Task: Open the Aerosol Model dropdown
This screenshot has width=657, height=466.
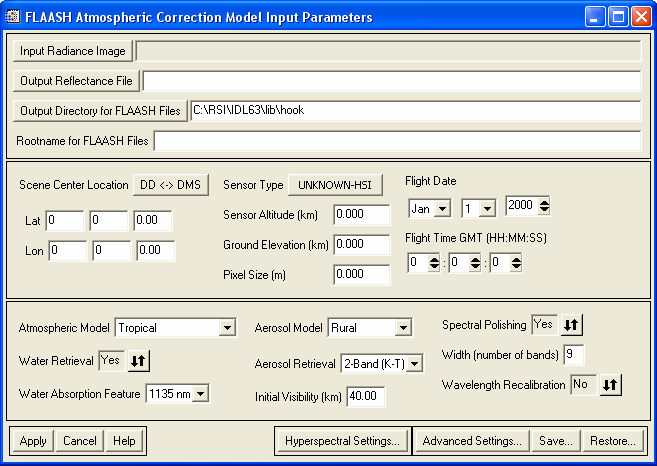Action: [403, 328]
